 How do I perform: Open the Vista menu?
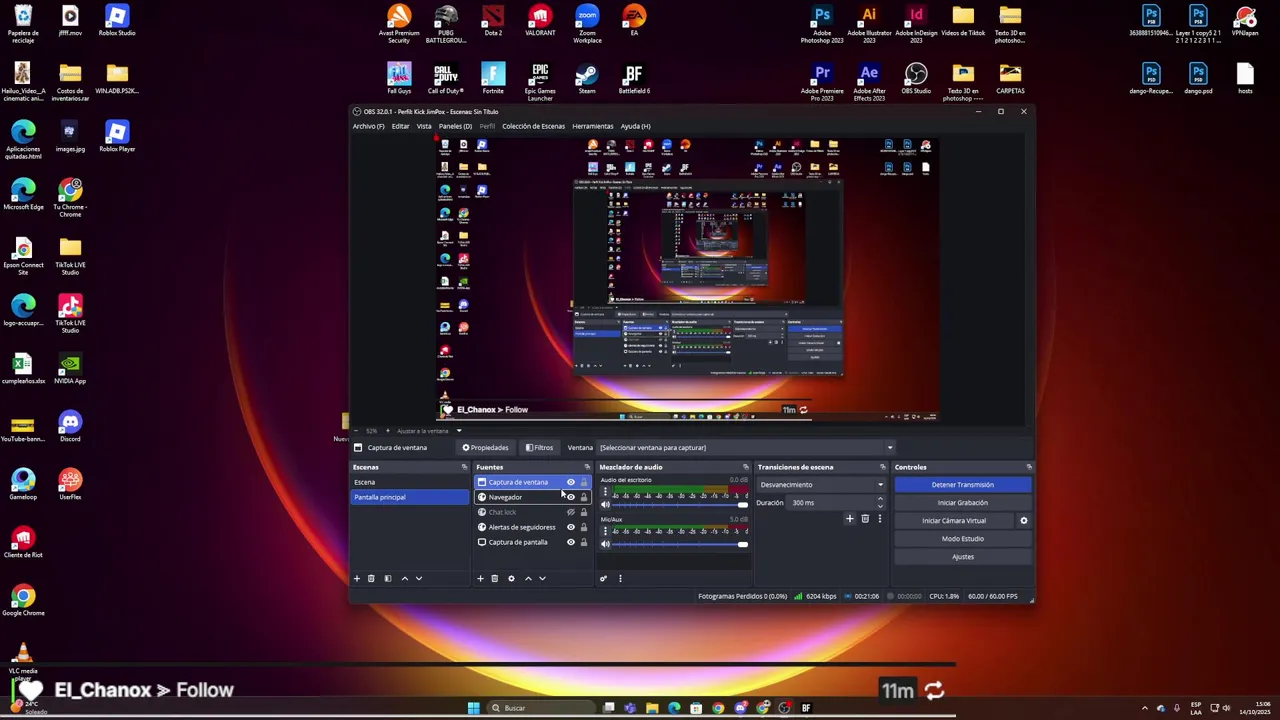click(424, 126)
